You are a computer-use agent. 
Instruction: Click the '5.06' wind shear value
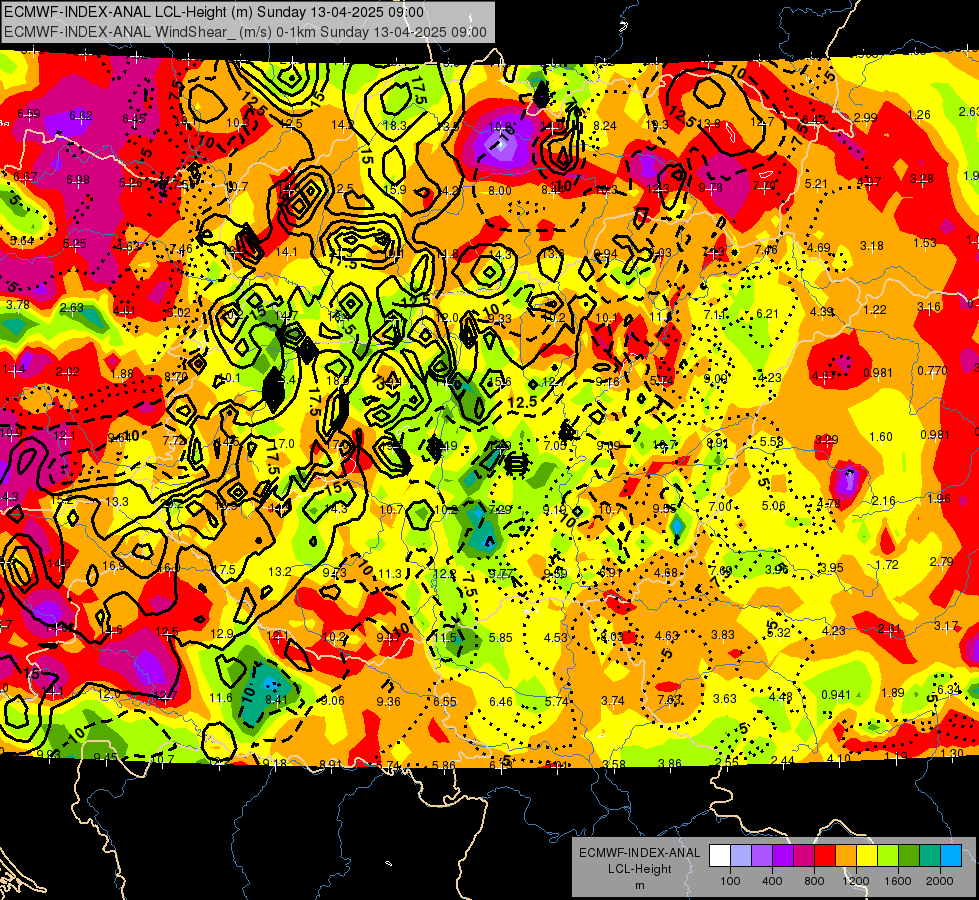(773, 505)
